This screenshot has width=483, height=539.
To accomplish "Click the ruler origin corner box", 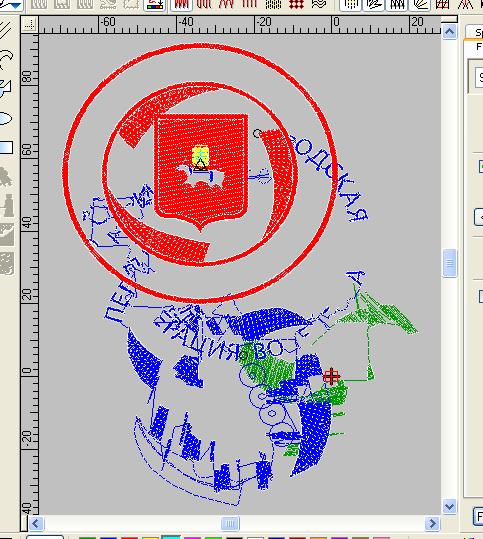I will click(x=30, y=25).
